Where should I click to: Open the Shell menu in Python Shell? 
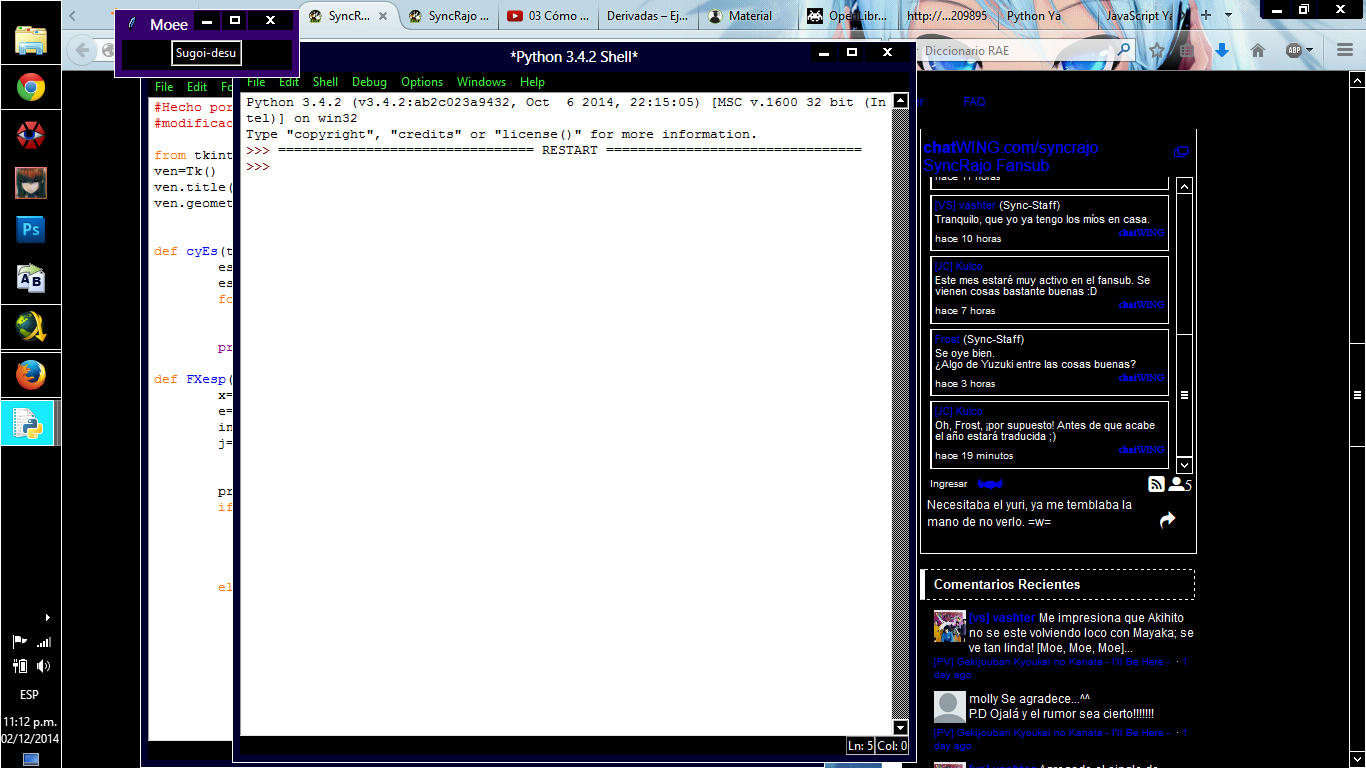(x=325, y=82)
